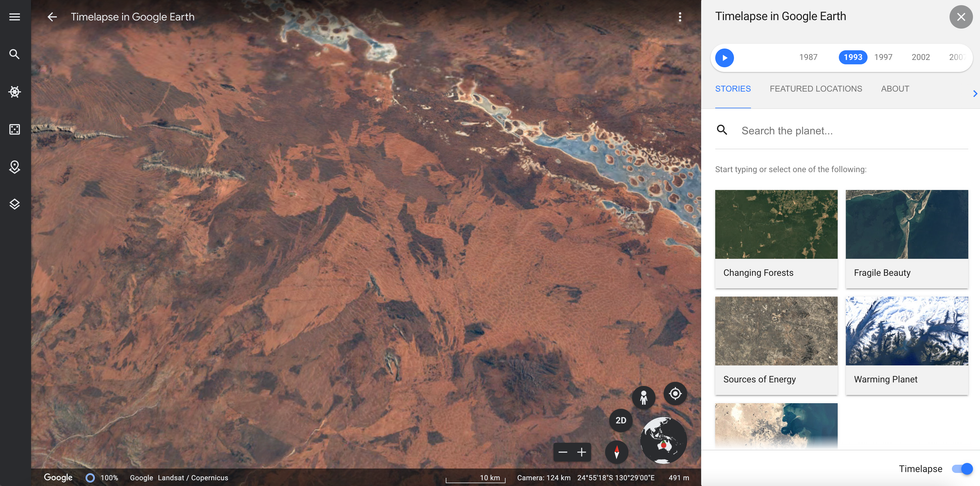Click the search icon in the panel
The height and width of the screenshot is (486, 980).
pos(722,130)
